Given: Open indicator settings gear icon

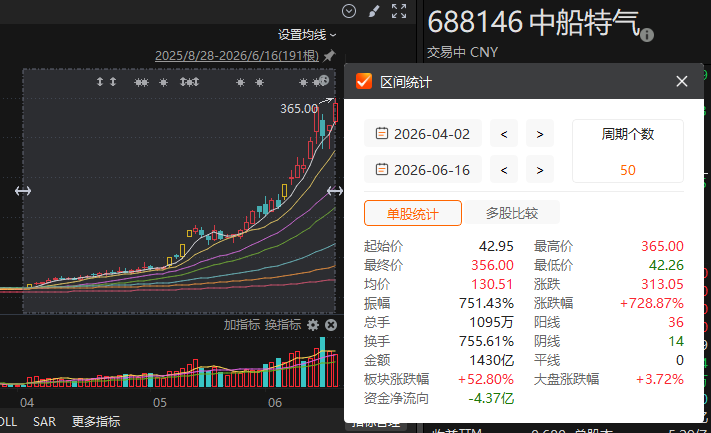Looking at the screenshot, I should (x=313, y=325).
